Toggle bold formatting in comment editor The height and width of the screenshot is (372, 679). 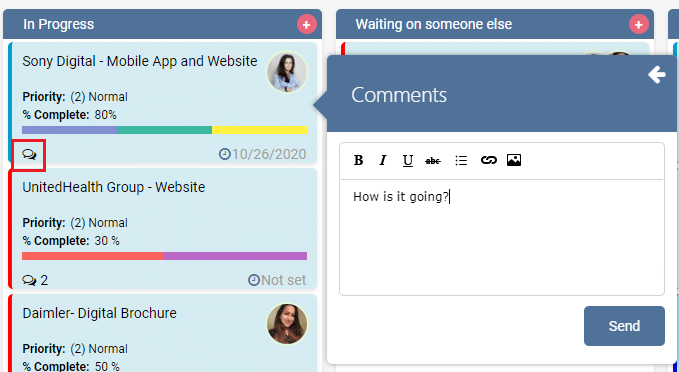(x=358, y=160)
